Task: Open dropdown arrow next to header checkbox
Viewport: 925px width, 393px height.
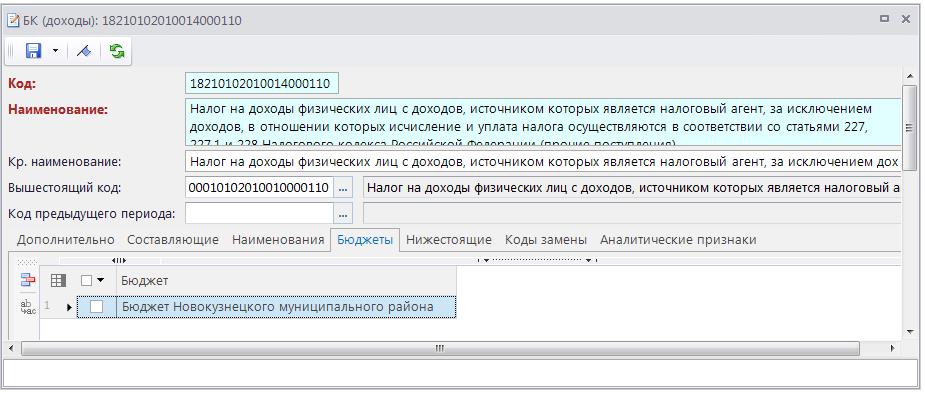Action: [x=100, y=281]
